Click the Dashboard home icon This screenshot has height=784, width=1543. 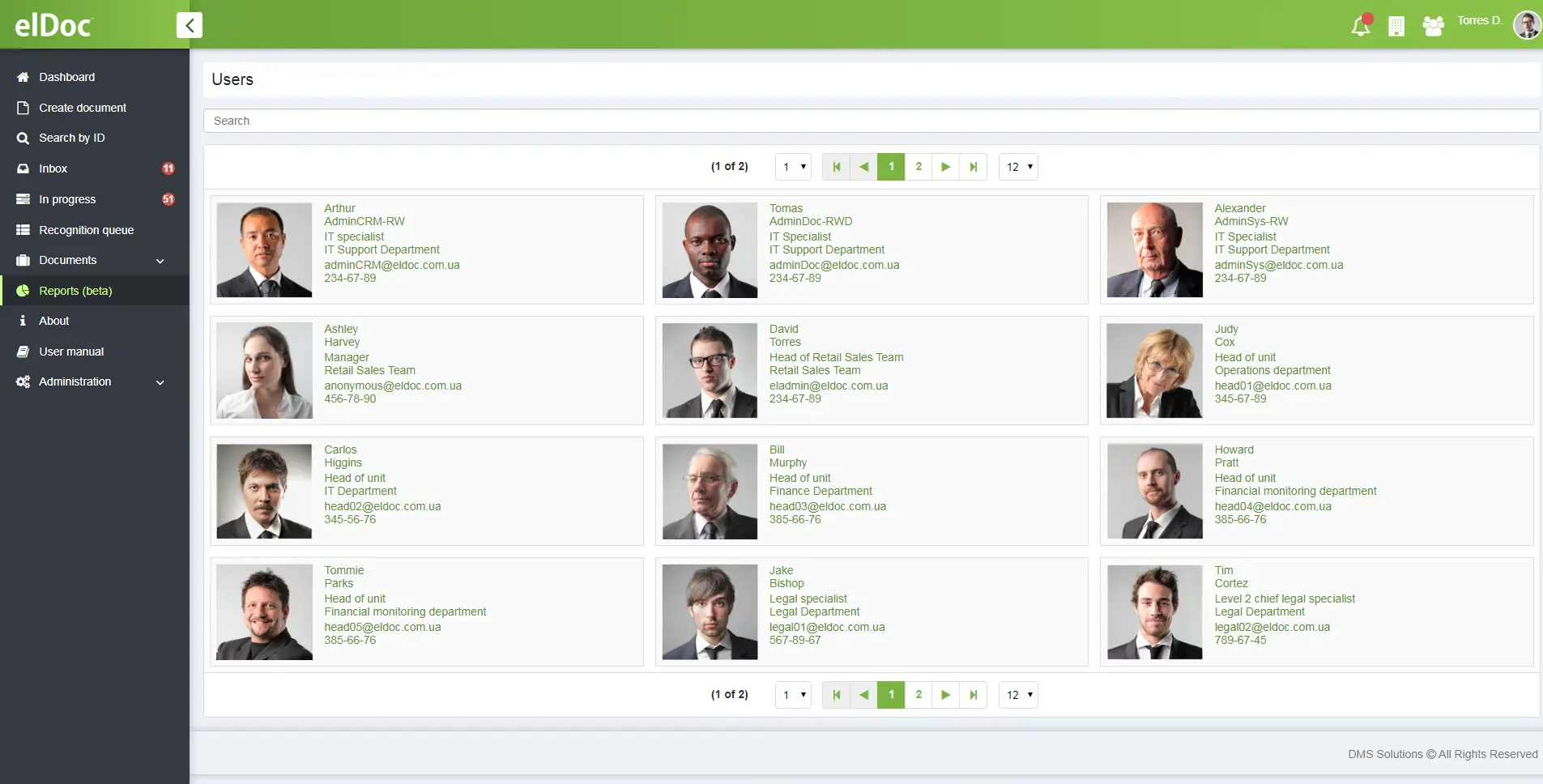click(23, 77)
